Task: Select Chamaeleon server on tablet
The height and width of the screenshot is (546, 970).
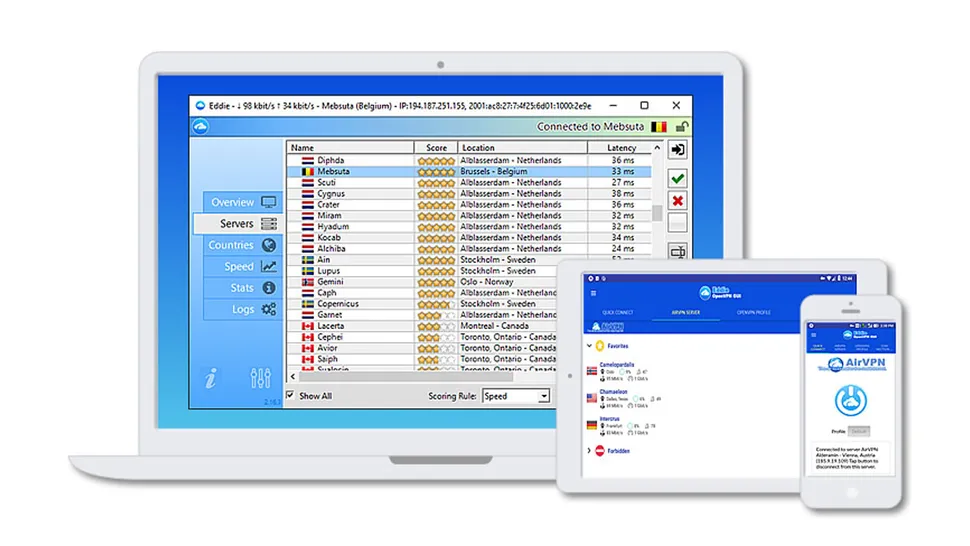Action: click(x=624, y=398)
